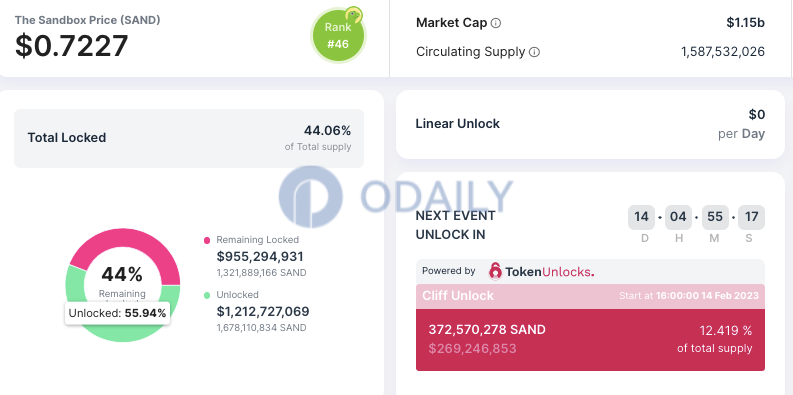Click the Remaining Locked $955,294,931 value

coord(260,256)
